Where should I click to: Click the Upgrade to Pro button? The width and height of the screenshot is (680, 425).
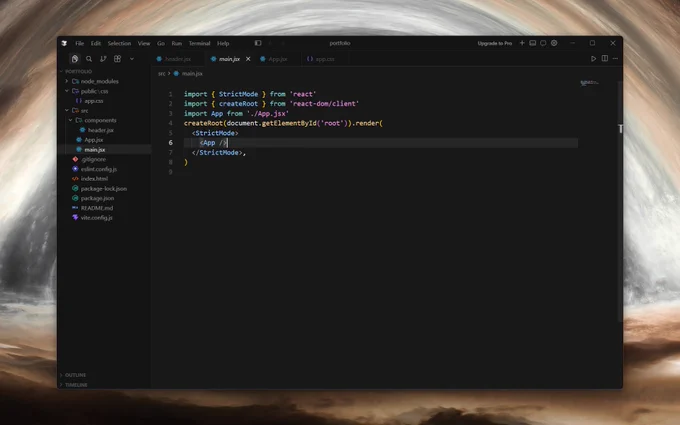click(494, 43)
